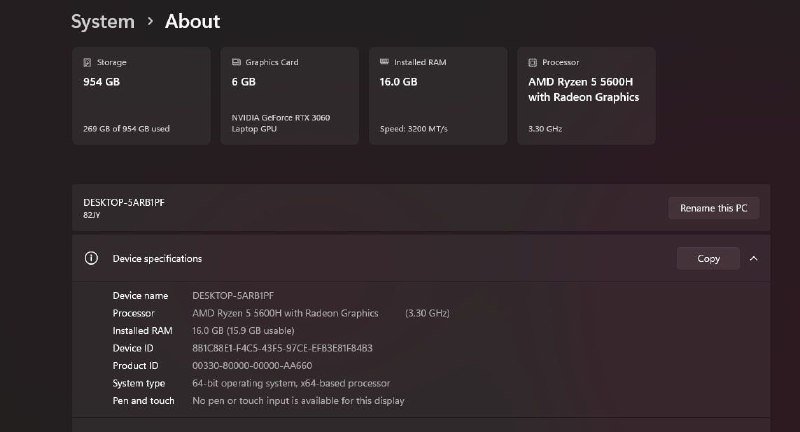Click the Device specifications info icon

(x=91, y=258)
